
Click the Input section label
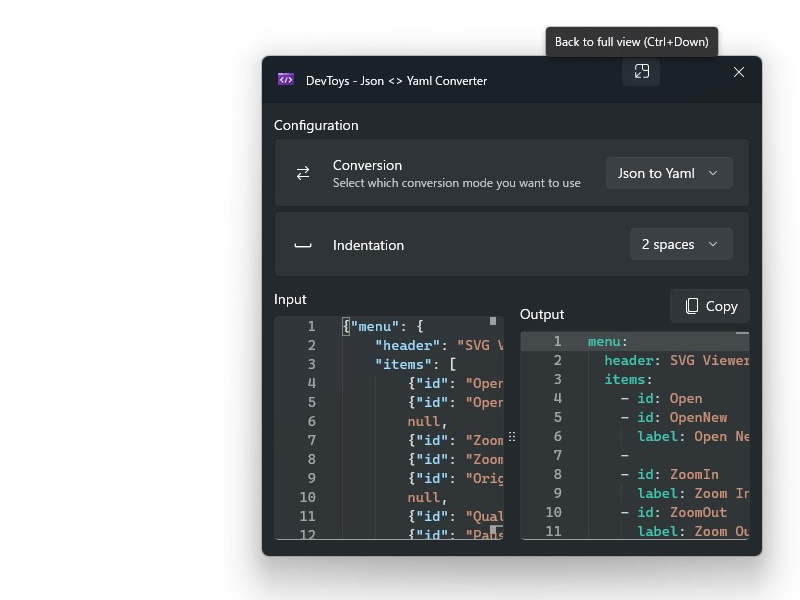tap(290, 299)
